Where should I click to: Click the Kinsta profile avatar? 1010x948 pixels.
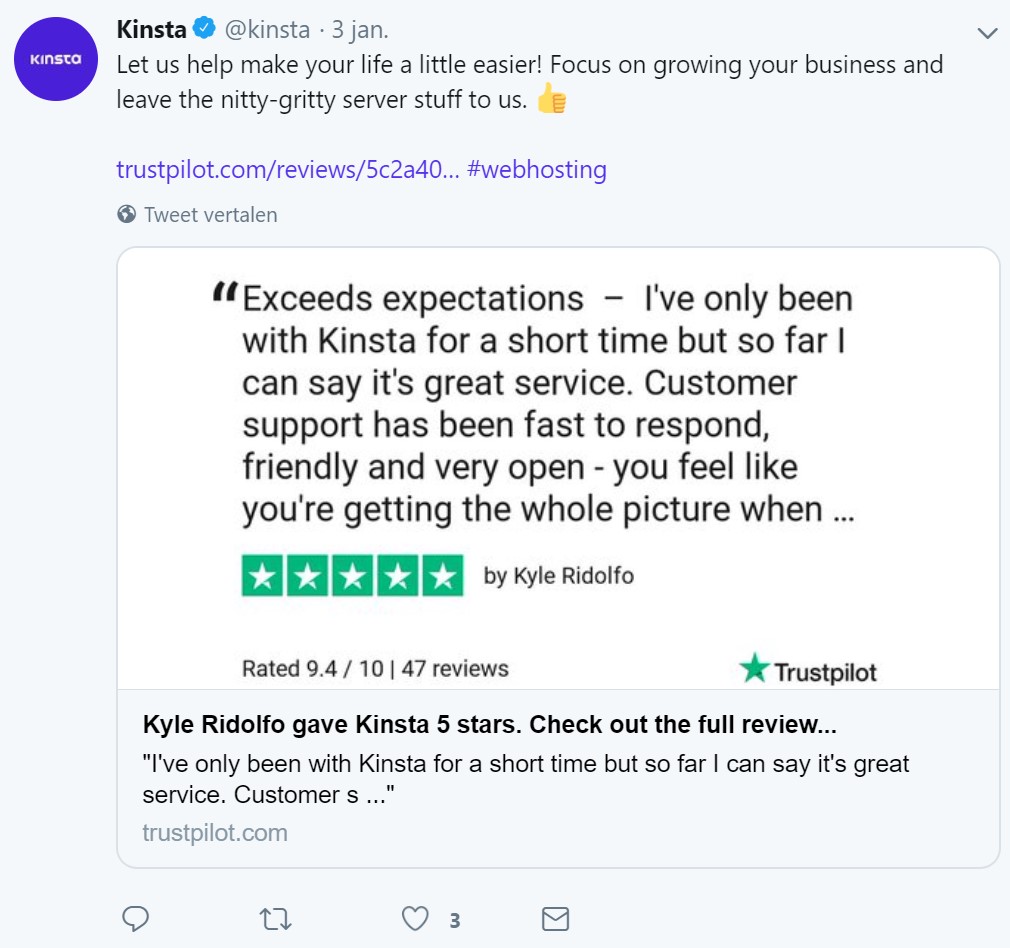pyautogui.click(x=56, y=59)
